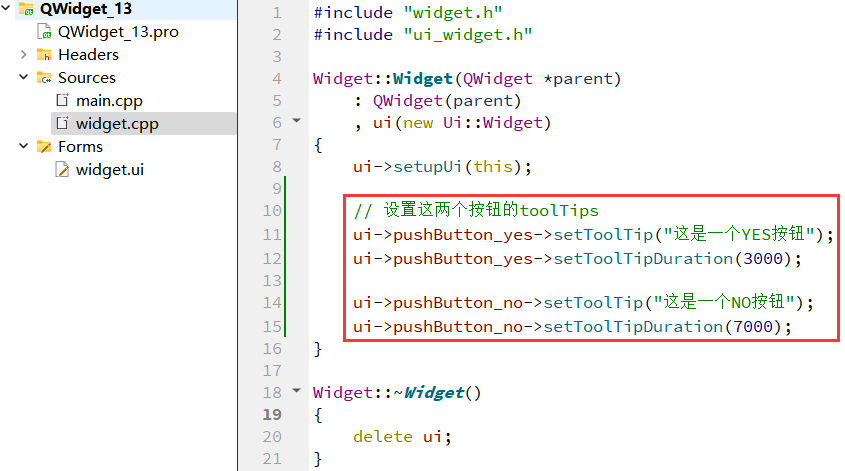Select the QWidget_13 project root
The width and height of the screenshot is (845, 471).
pos(86,9)
